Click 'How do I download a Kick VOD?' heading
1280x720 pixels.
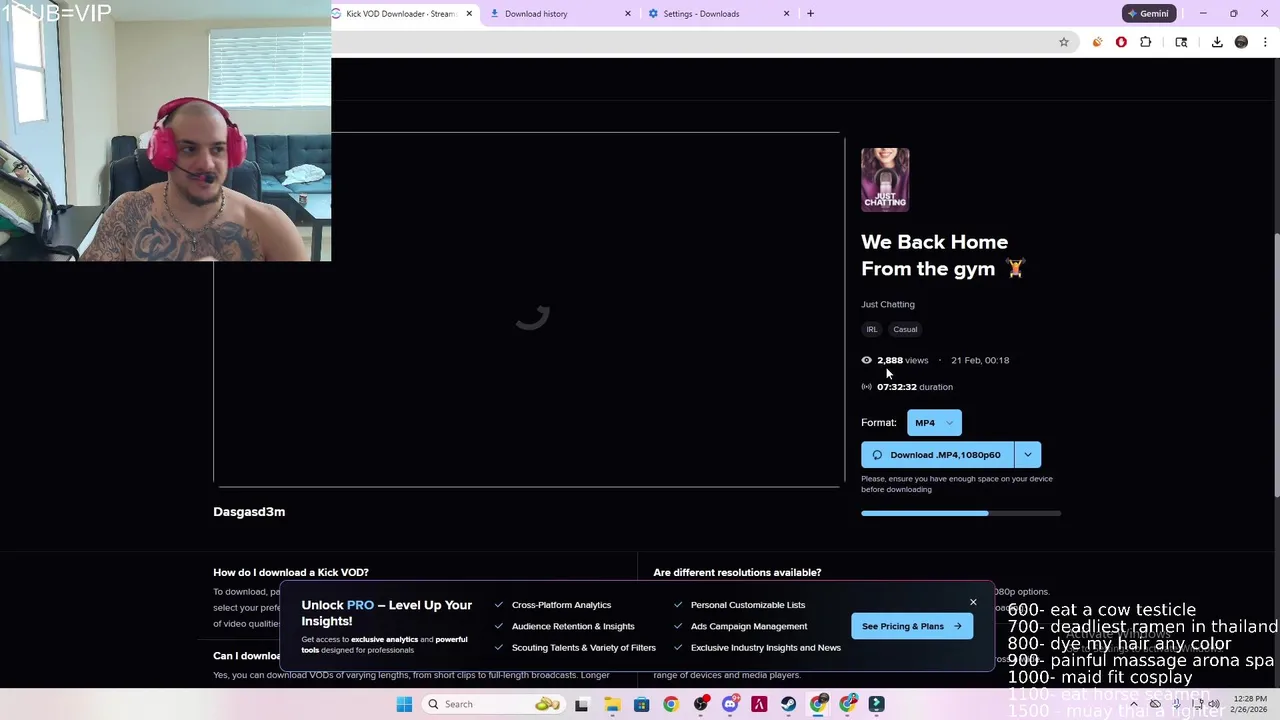click(291, 572)
